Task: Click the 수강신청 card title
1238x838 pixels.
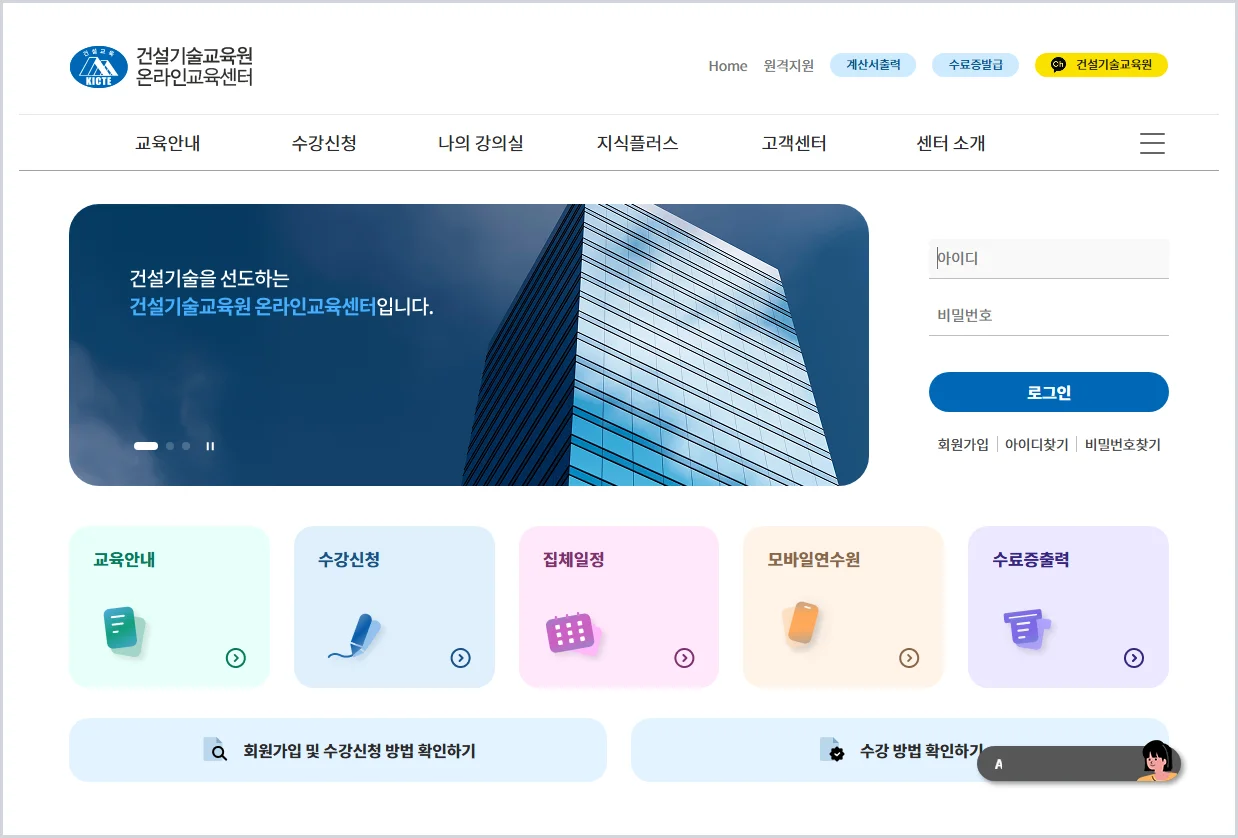Action: click(x=349, y=560)
